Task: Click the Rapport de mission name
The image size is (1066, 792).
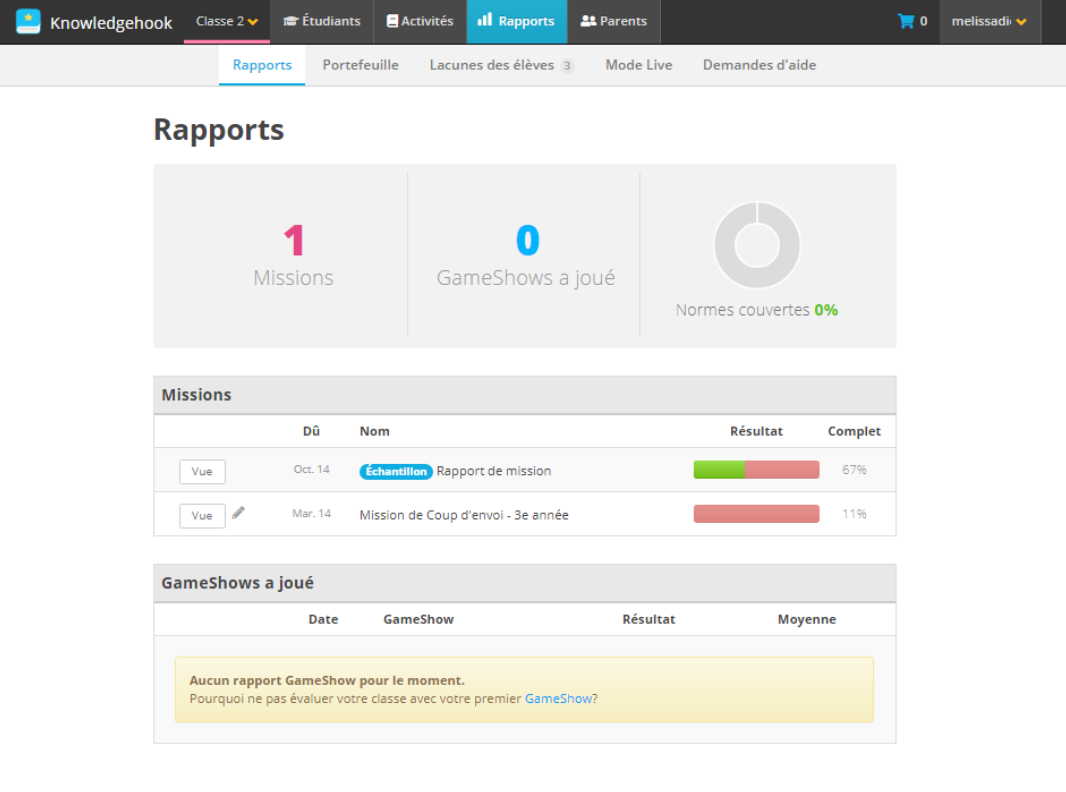Action: click(x=494, y=471)
